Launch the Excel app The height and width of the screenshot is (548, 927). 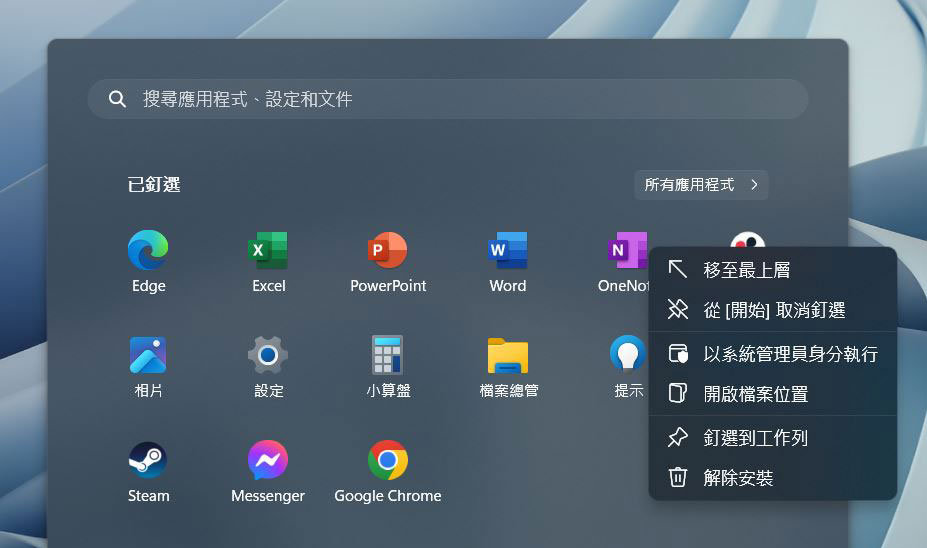point(268,261)
